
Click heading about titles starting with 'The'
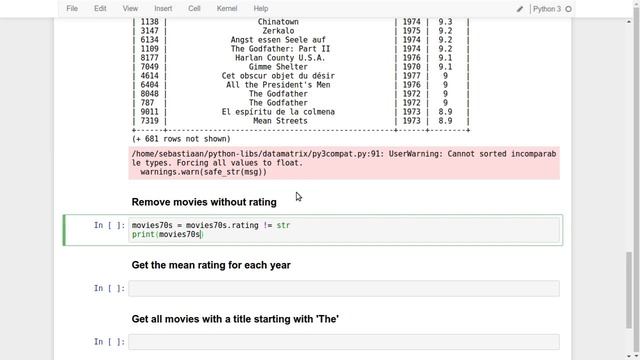pyautogui.click(x=235, y=319)
